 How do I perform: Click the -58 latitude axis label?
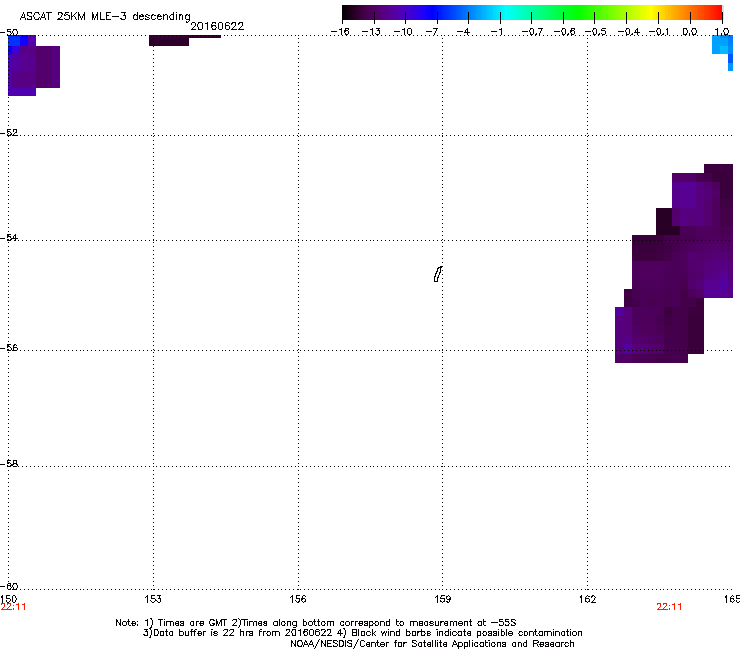[x=9, y=464]
